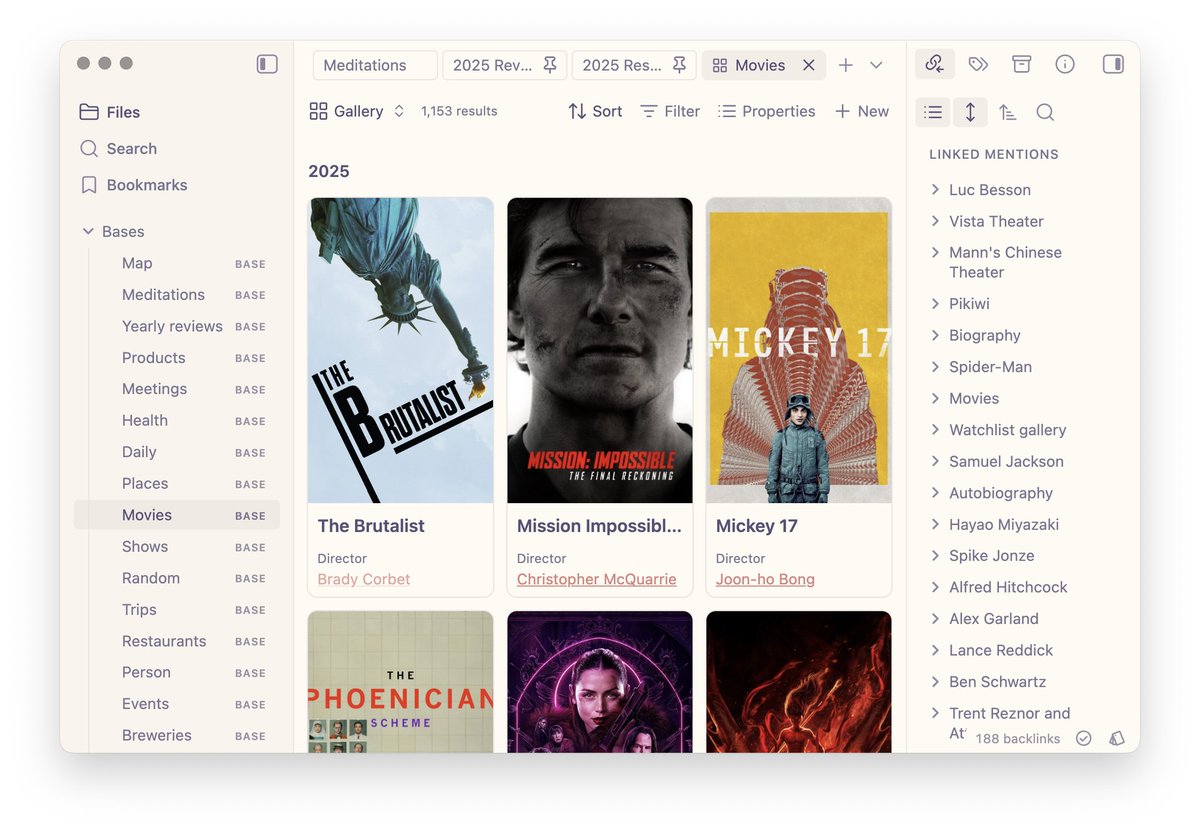1200x832 pixels.
Task: Expand Hayao Miyazaki linked mention
Action: (x=935, y=524)
